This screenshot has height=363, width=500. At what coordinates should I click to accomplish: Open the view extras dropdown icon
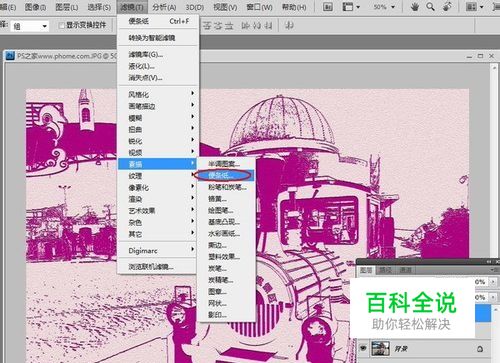(x=351, y=7)
